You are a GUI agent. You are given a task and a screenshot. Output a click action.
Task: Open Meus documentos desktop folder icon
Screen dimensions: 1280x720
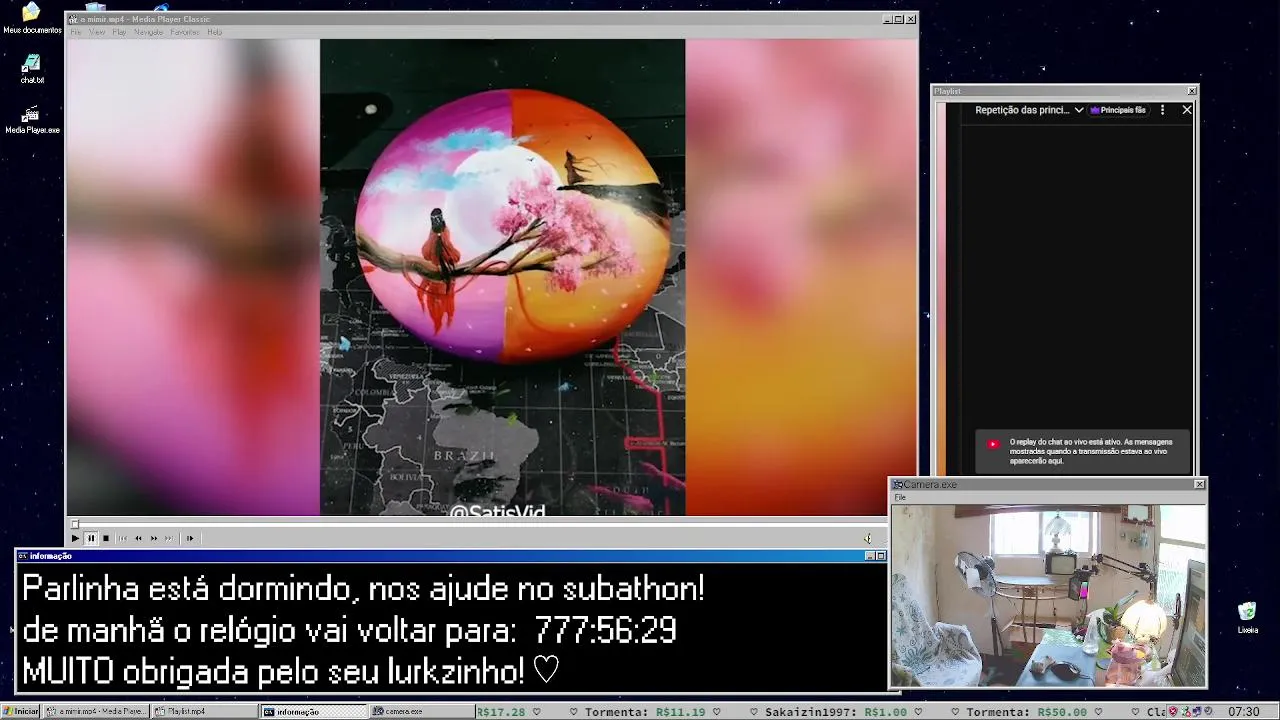31,18
